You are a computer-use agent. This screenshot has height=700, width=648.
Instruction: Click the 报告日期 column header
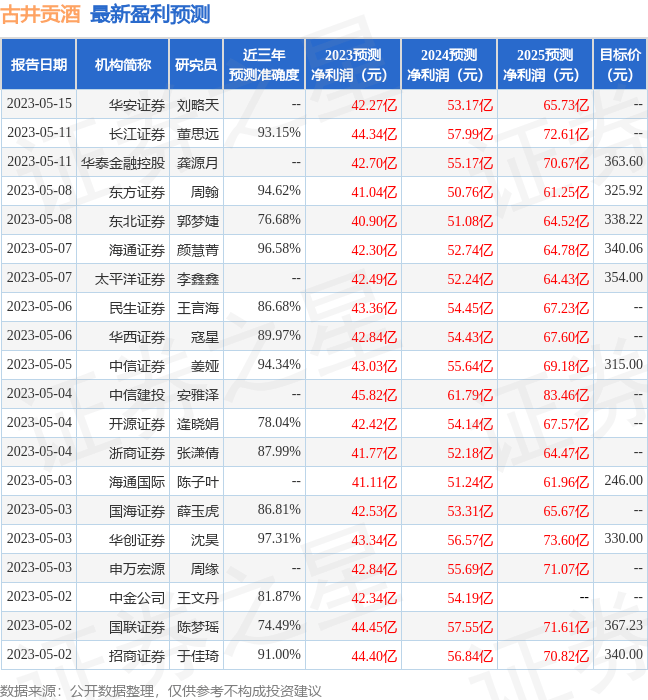pos(39,64)
